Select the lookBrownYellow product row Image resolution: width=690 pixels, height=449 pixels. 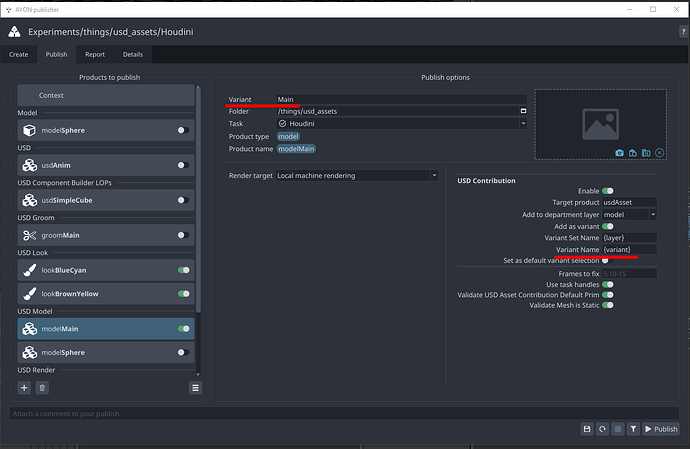click(106, 294)
